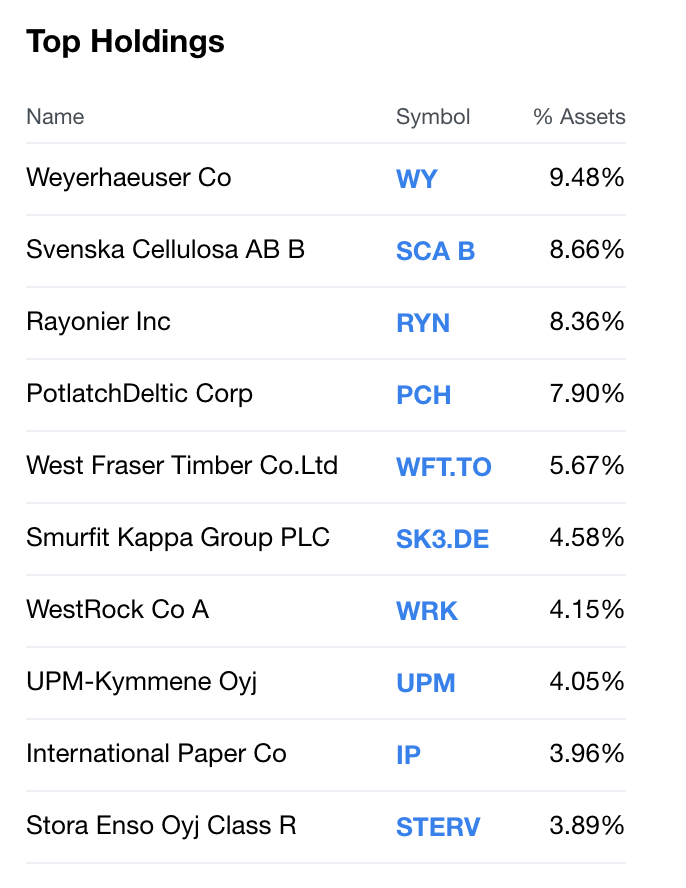Select the UPM-Kymmene Oyj company name
686x888 pixels.
140,682
